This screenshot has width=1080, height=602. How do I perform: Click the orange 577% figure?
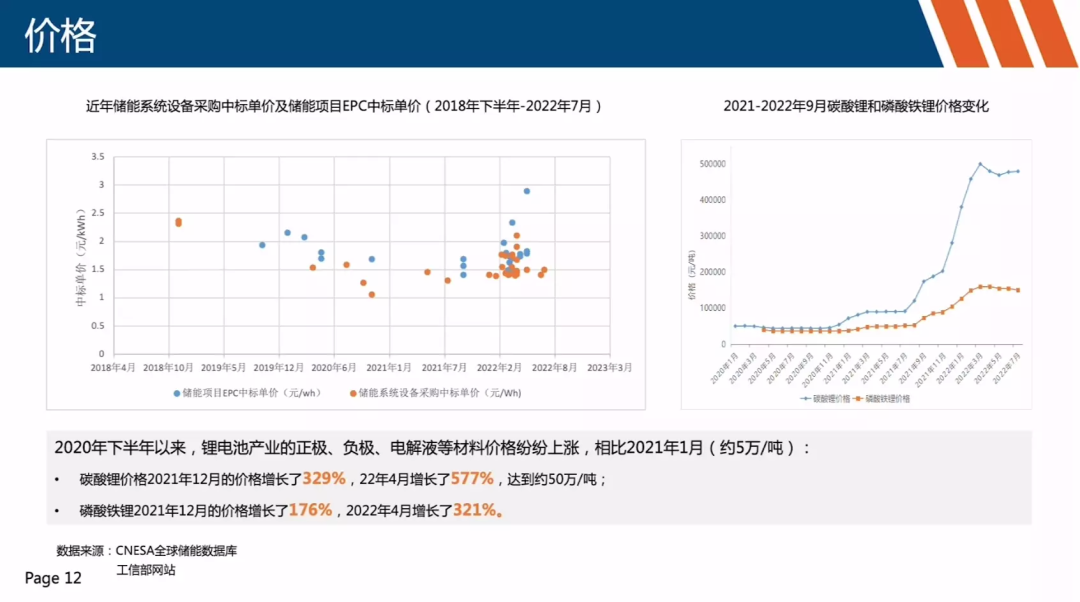point(472,478)
